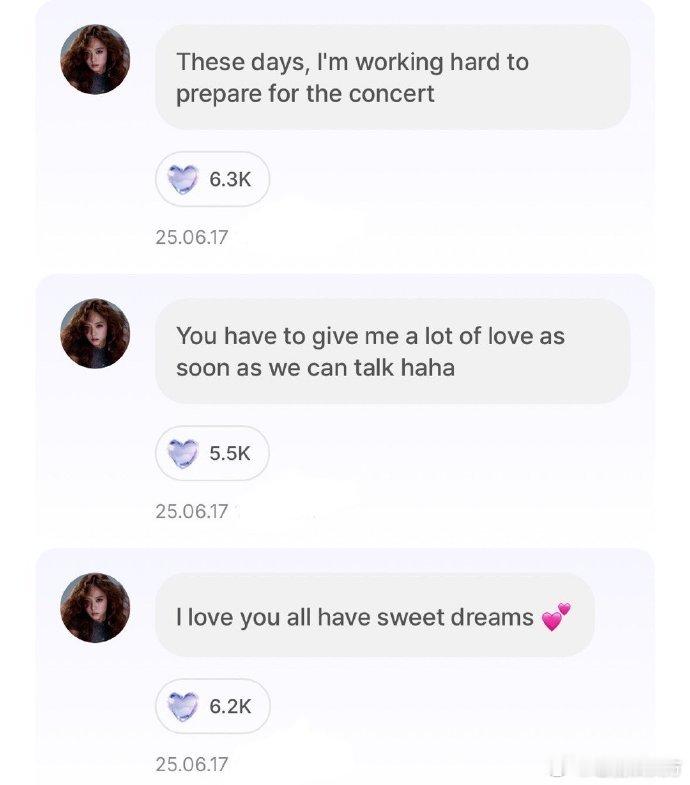The height and width of the screenshot is (785, 690).
Task: Select the 'working hard to prepare for the concert' bubble
Action: (x=393, y=78)
